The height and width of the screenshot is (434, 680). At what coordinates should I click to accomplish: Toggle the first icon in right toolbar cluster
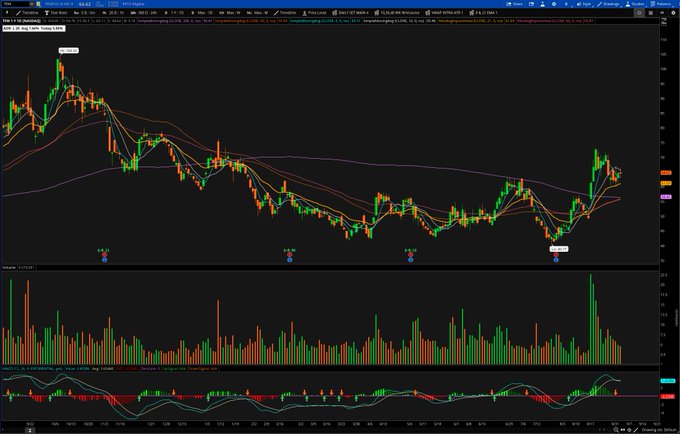click(639, 13)
